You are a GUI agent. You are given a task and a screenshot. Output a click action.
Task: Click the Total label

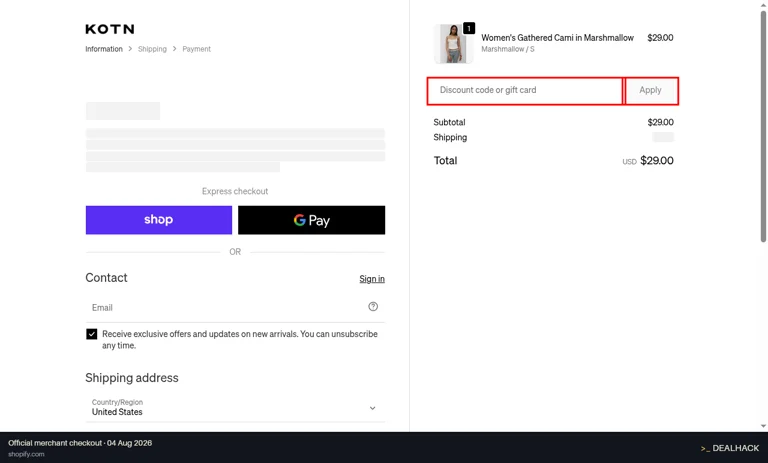[445, 161]
